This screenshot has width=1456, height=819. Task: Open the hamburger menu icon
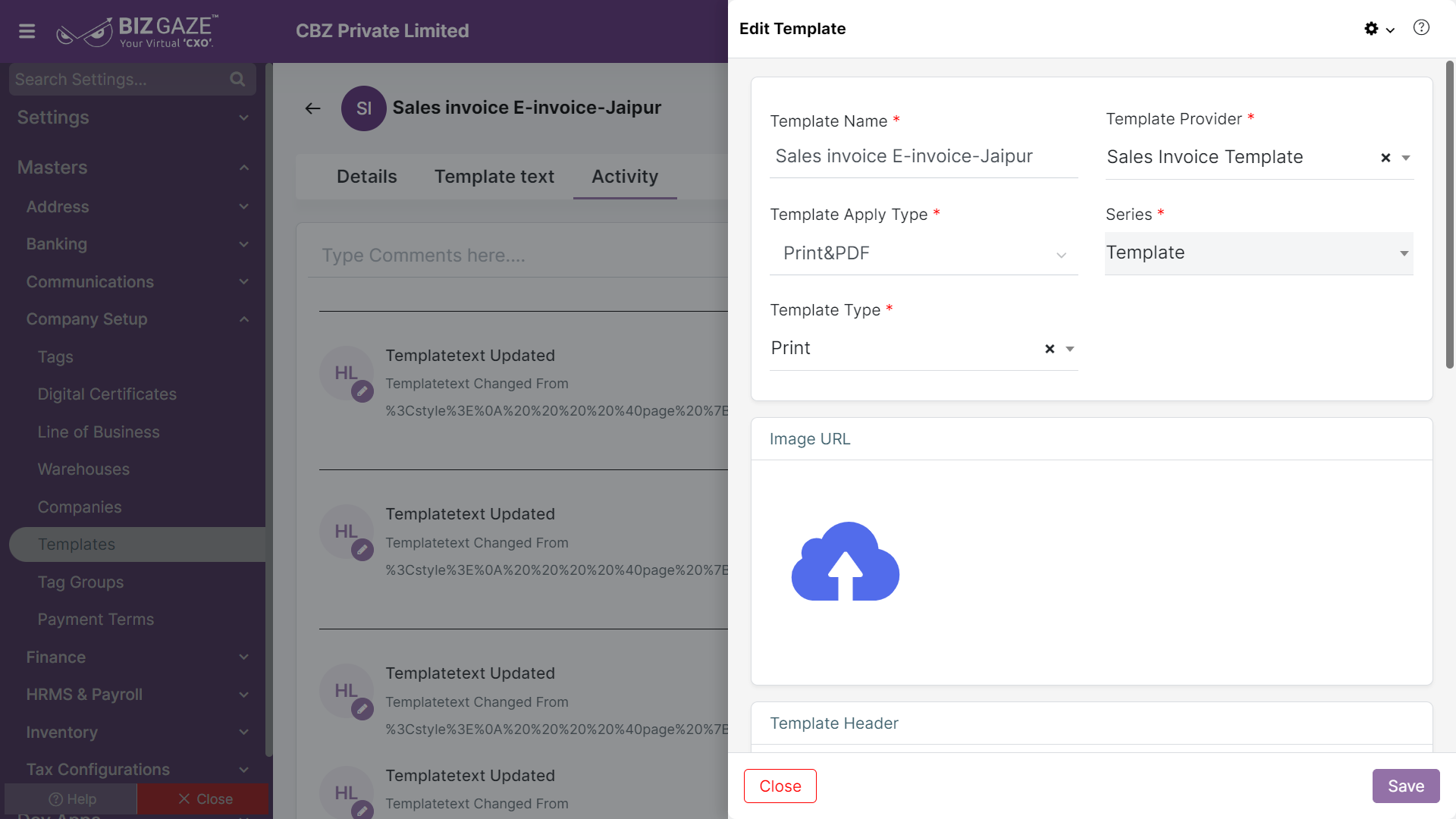[27, 31]
